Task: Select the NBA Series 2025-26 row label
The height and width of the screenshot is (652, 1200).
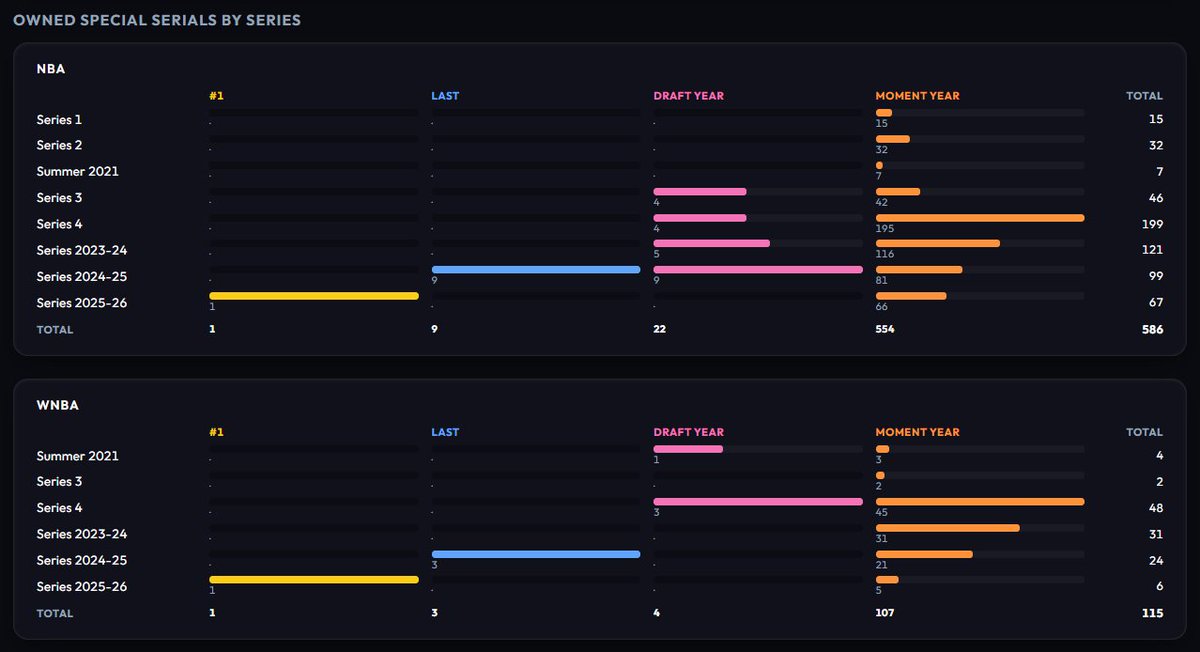Action: [82, 303]
